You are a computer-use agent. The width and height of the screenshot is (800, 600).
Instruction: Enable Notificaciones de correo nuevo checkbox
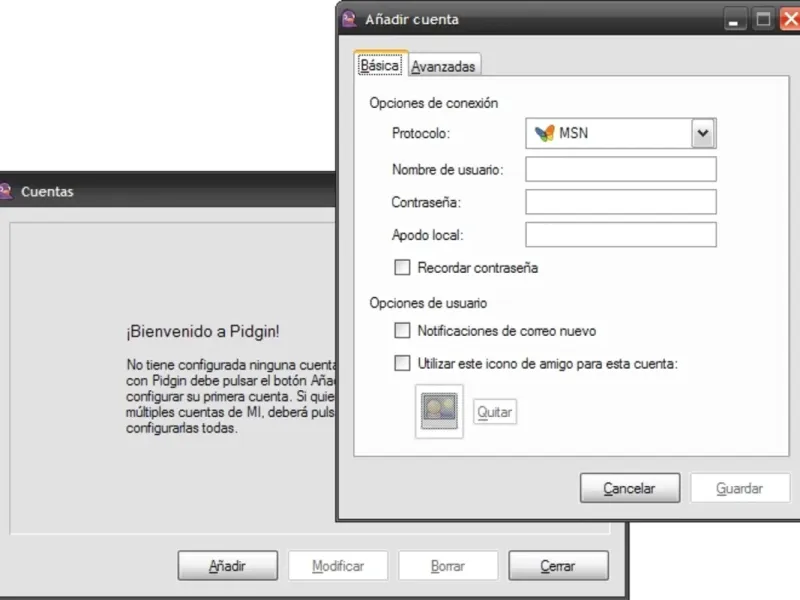point(402,331)
